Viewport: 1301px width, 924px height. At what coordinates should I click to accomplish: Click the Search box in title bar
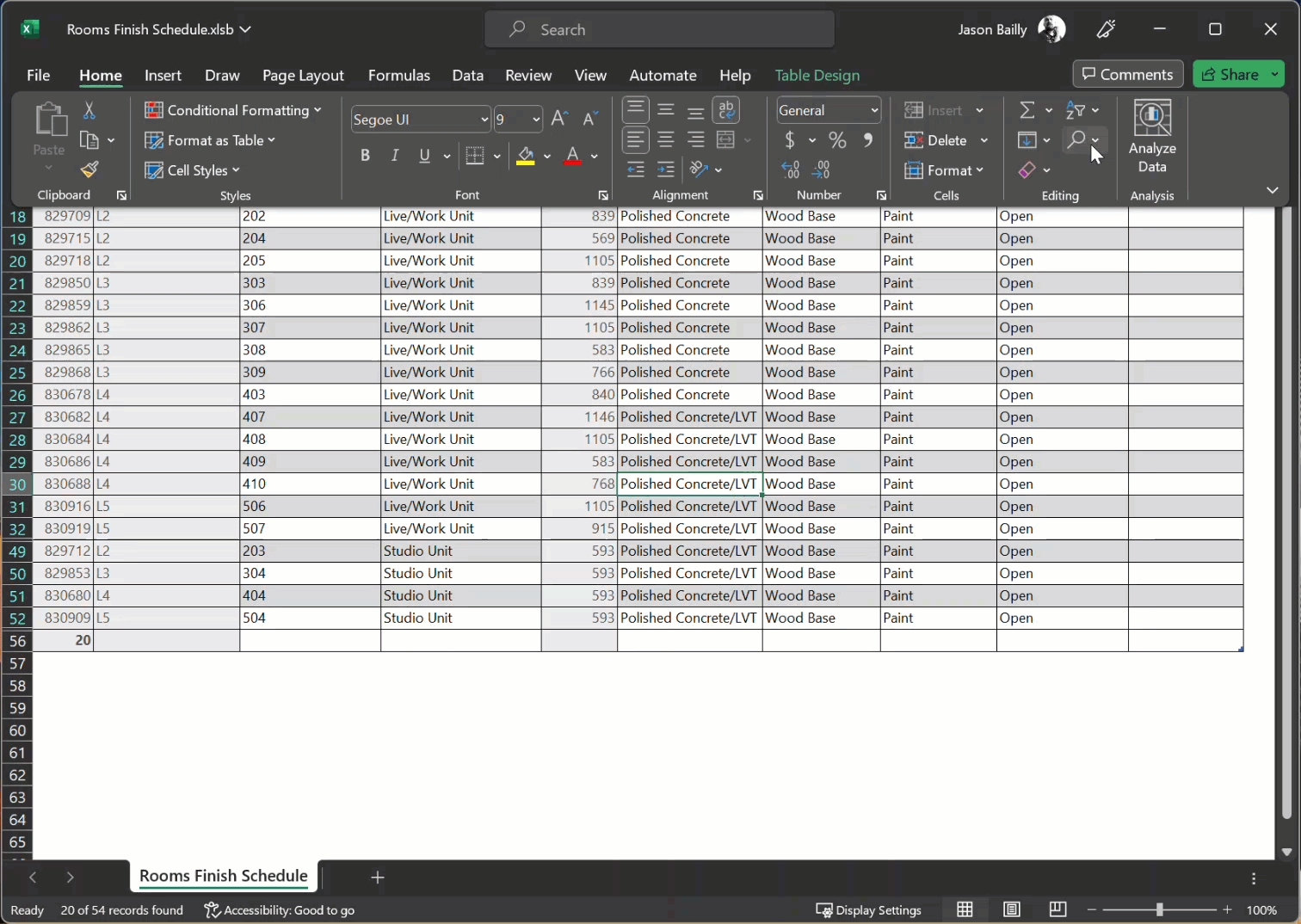(x=659, y=29)
